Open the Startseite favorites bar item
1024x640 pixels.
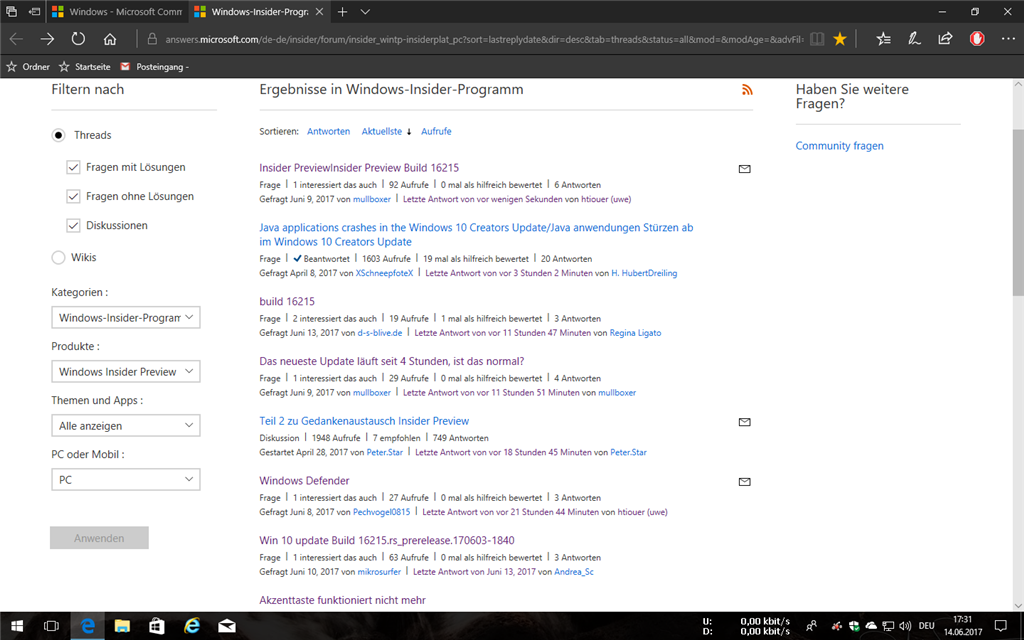tap(85, 67)
